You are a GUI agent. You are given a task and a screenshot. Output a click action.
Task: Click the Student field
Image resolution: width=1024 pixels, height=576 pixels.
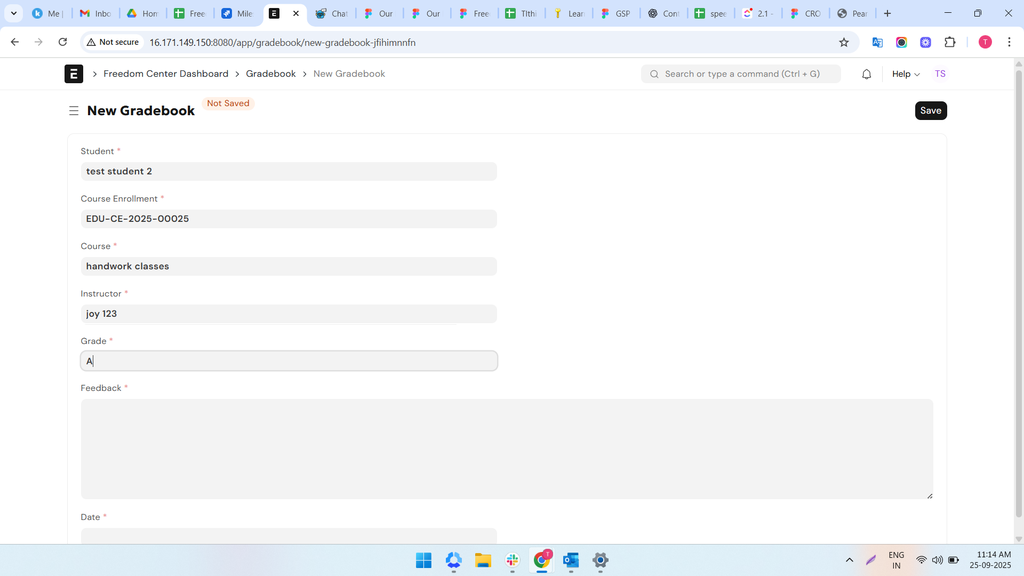click(x=289, y=172)
